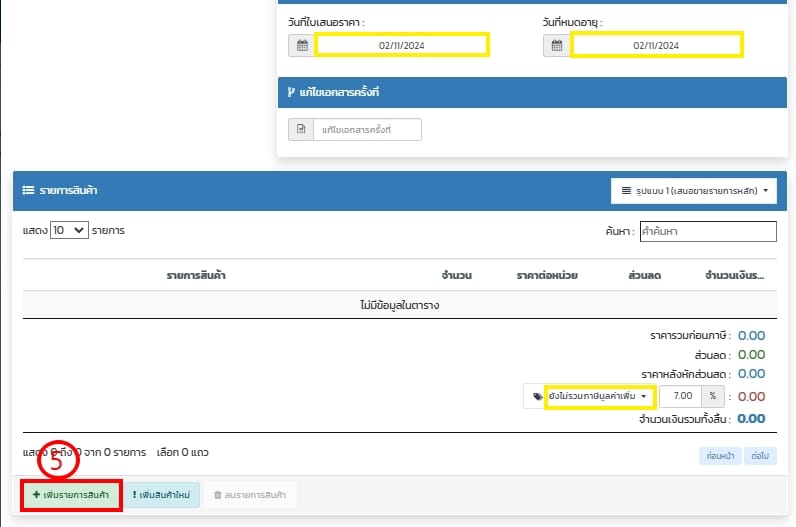
Task: Click the tag icon beside VAT dropdown
Action: click(536, 396)
